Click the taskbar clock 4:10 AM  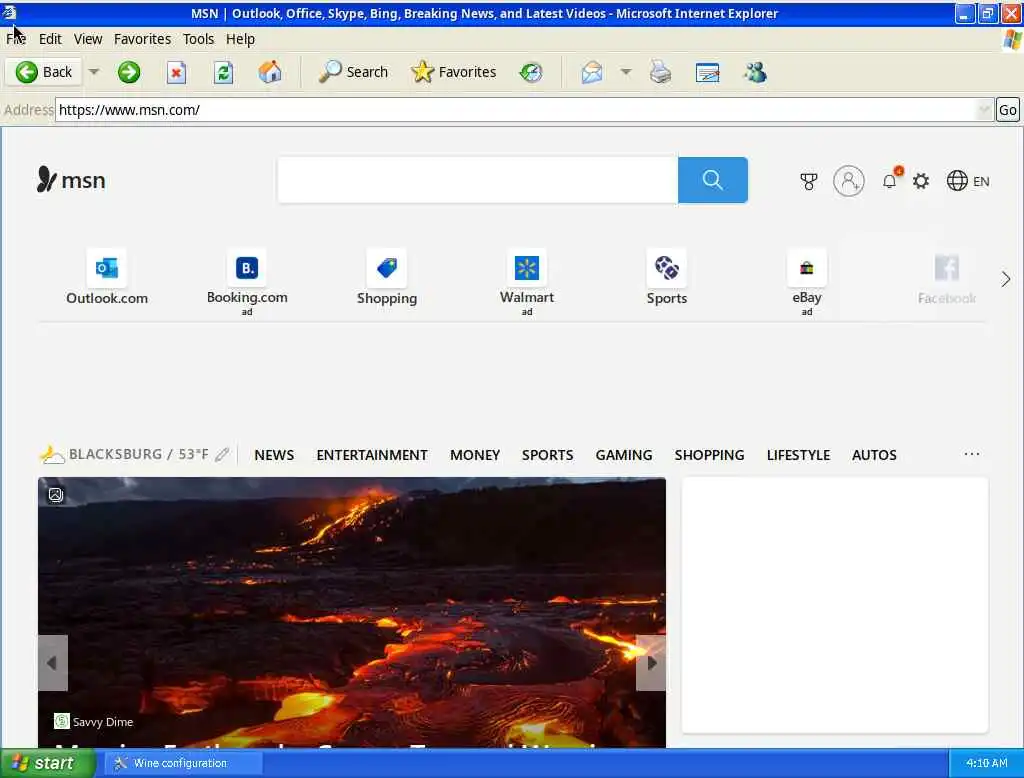click(986, 763)
